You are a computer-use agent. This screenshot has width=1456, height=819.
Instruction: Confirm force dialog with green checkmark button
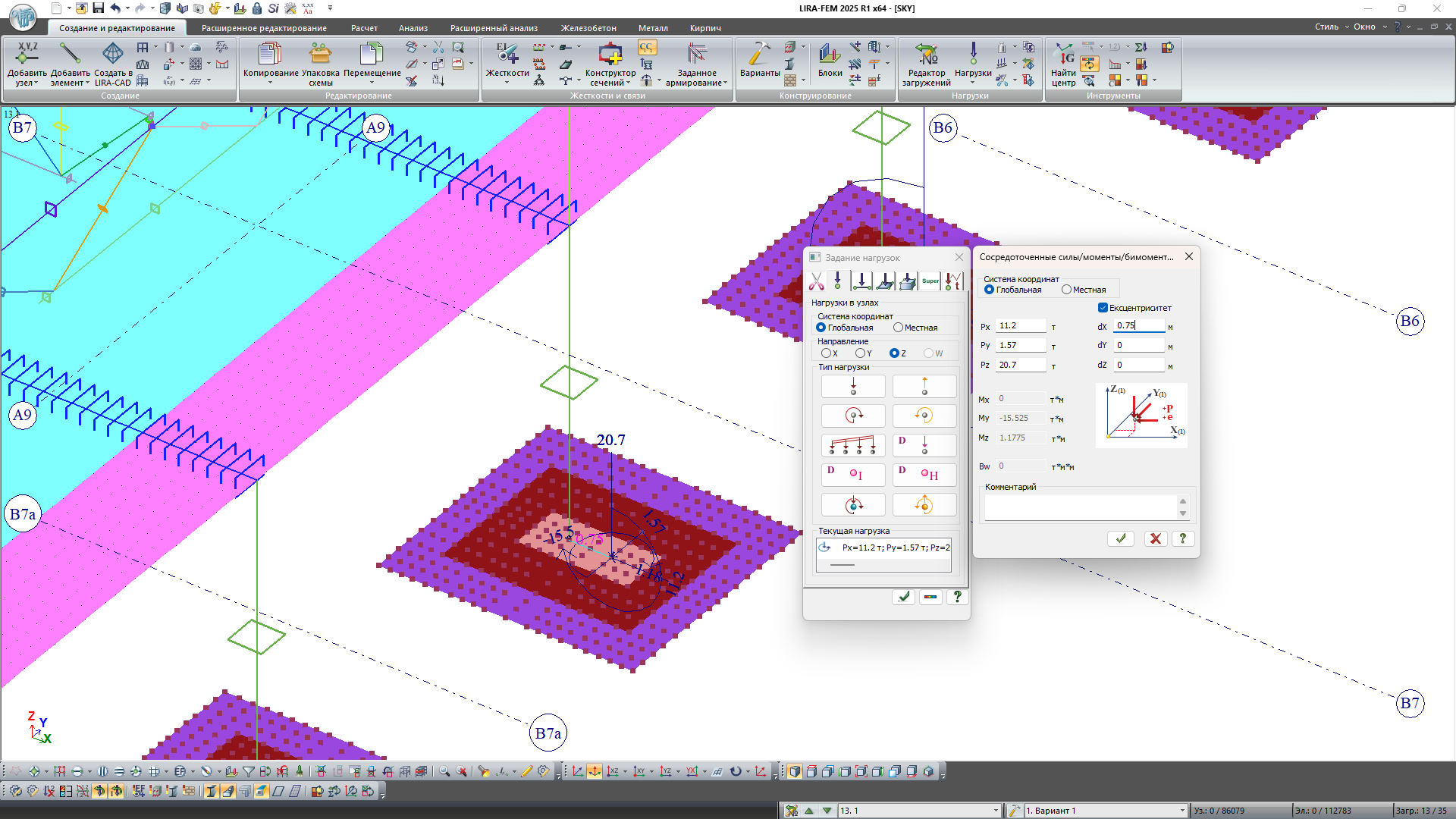(x=1120, y=538)
